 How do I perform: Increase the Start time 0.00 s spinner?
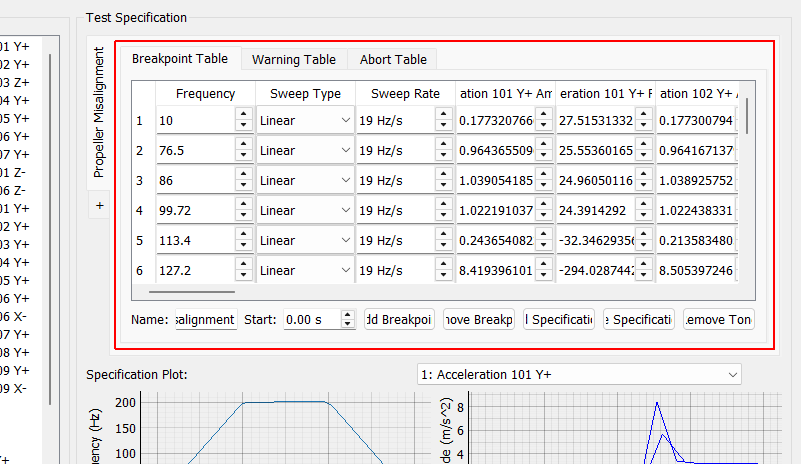pyautogui.click(x=347, y=315)
